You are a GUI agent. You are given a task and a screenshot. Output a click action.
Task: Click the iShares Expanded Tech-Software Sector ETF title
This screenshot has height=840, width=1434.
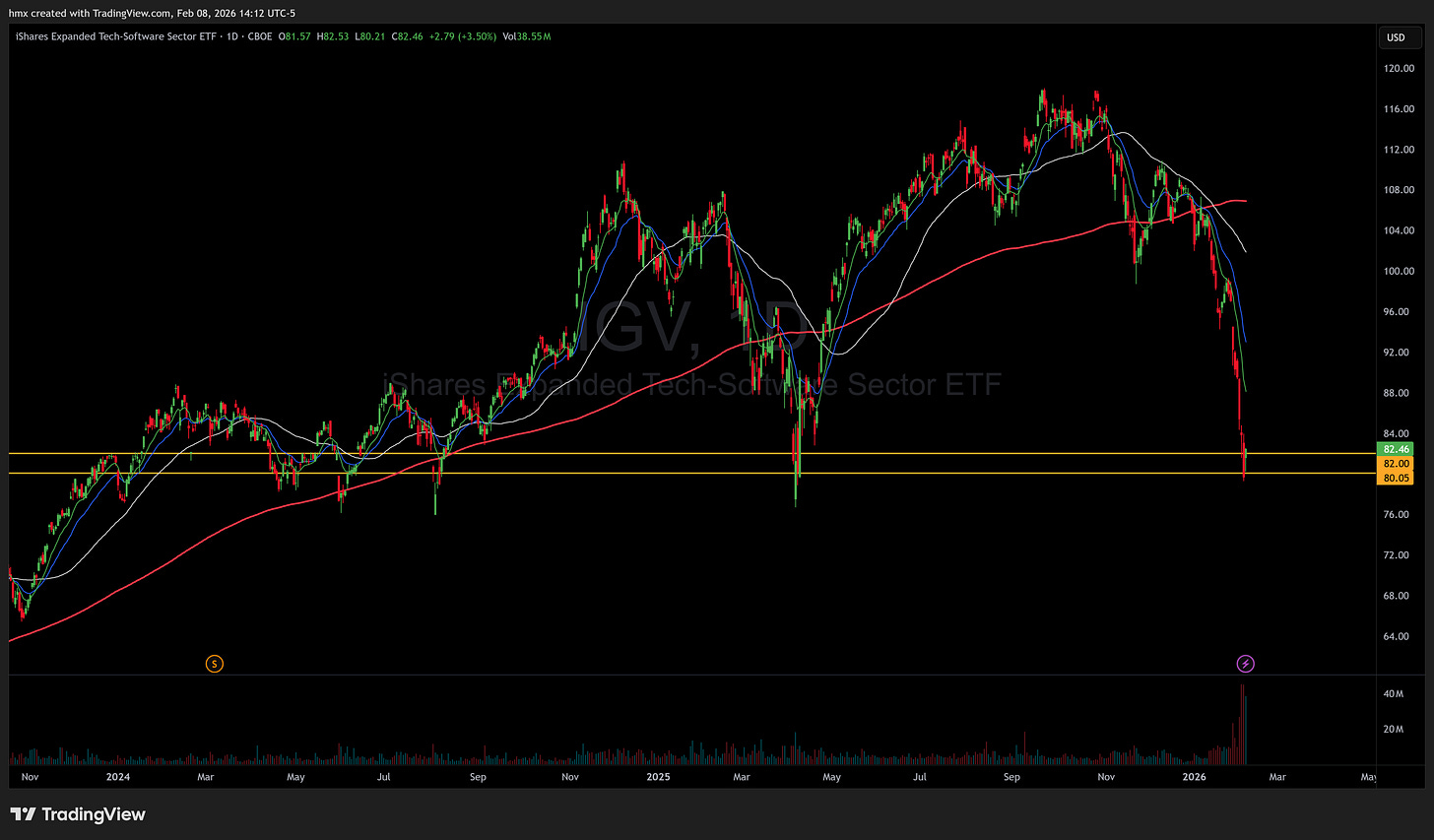coord(115,36)
